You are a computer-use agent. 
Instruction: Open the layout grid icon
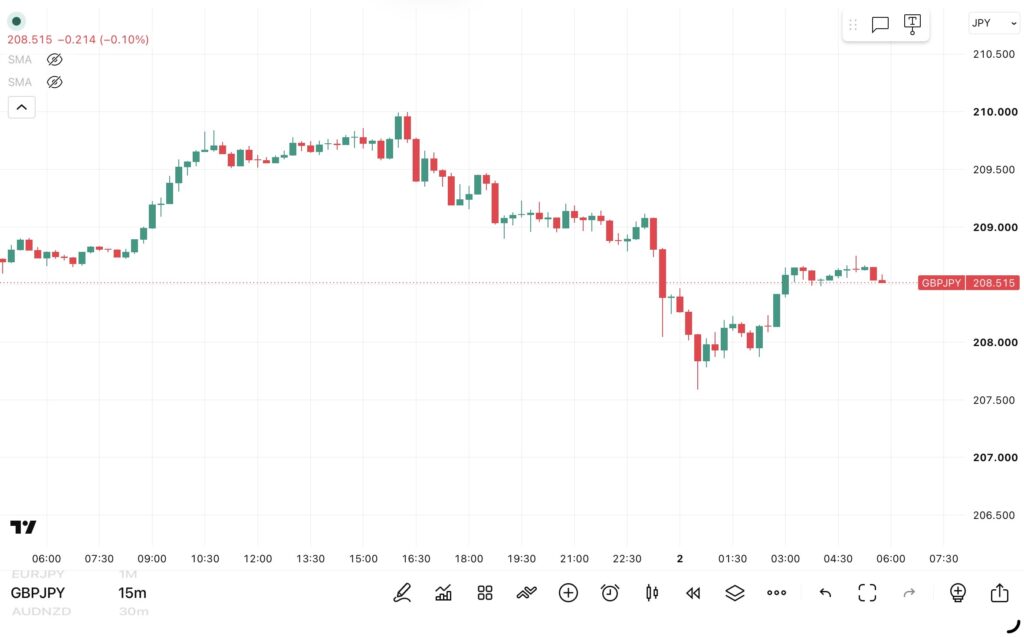(x=485, y=593)
